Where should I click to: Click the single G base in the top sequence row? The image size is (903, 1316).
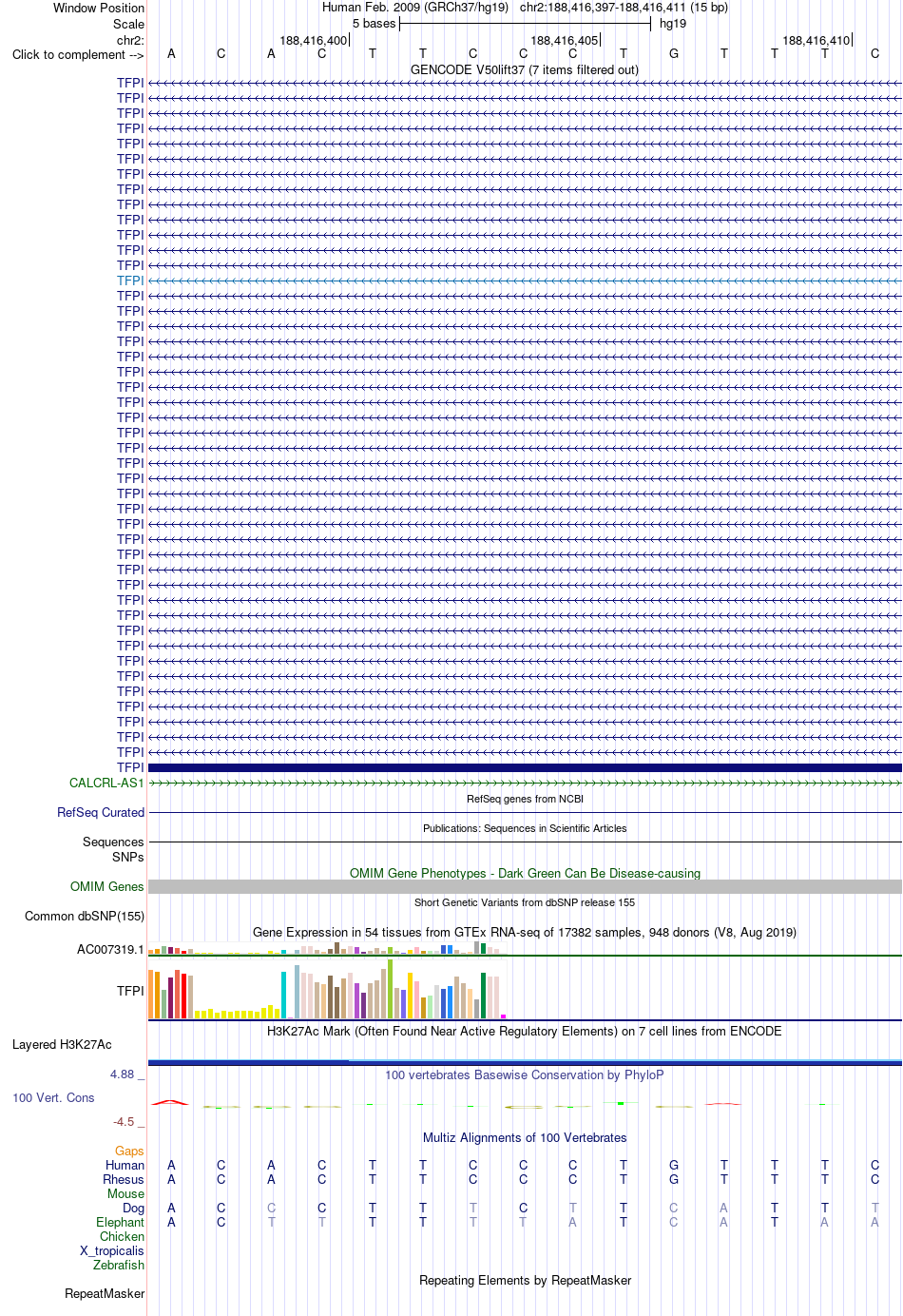pos(674,54)
